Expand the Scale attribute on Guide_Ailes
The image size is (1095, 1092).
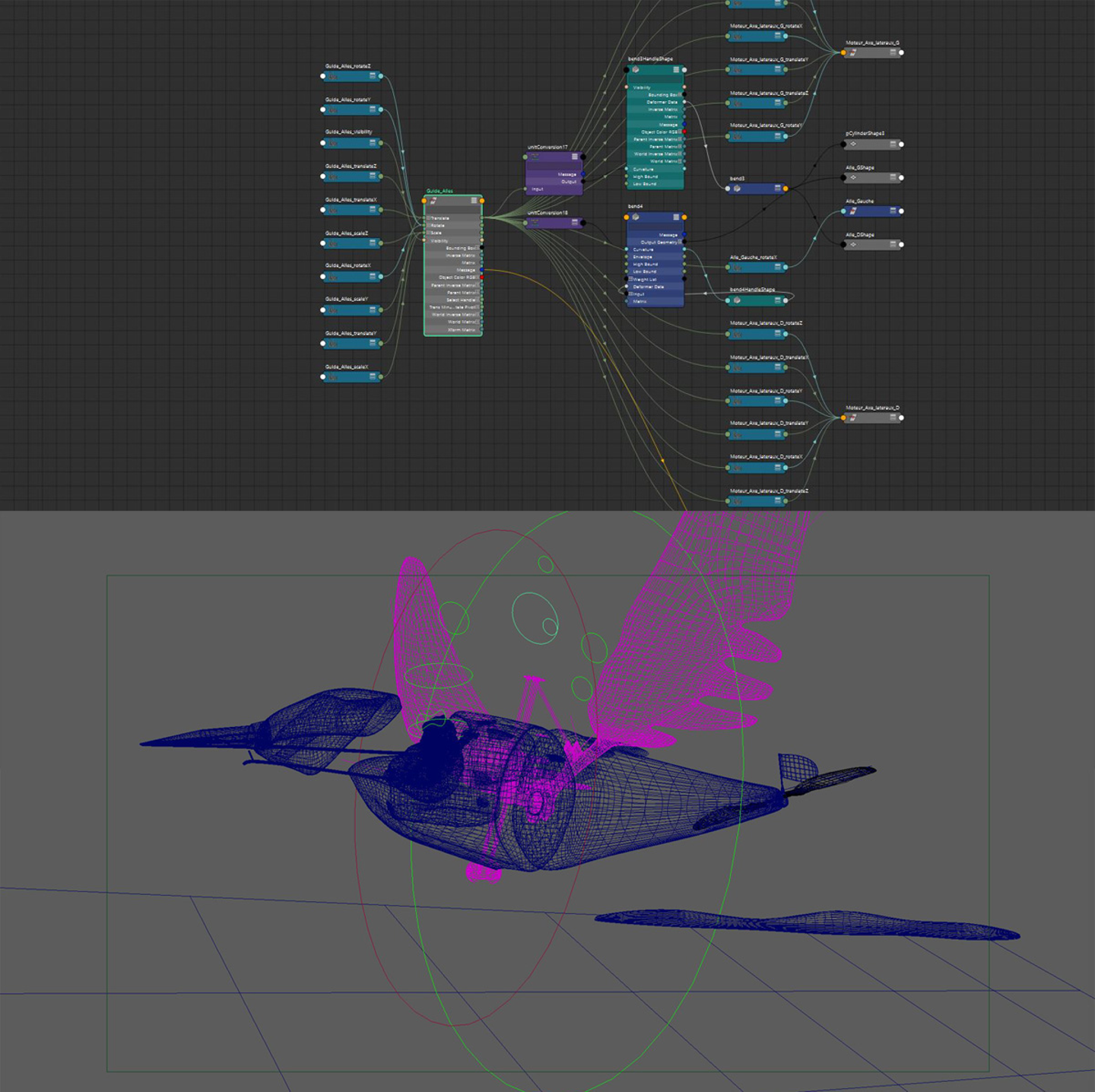point(429,233)
